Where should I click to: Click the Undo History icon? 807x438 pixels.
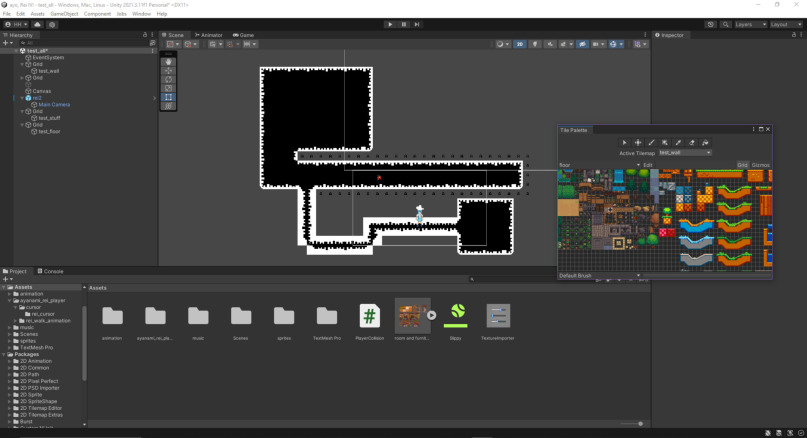pyautogui.click(x=711, y=24)
